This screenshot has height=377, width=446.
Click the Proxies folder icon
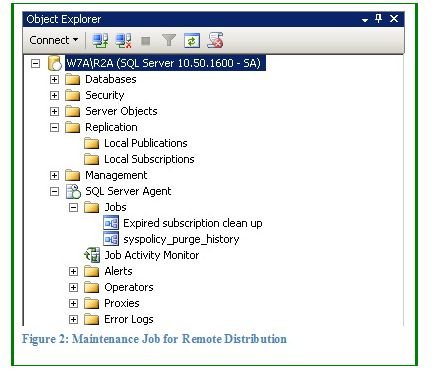click(92, 303)
